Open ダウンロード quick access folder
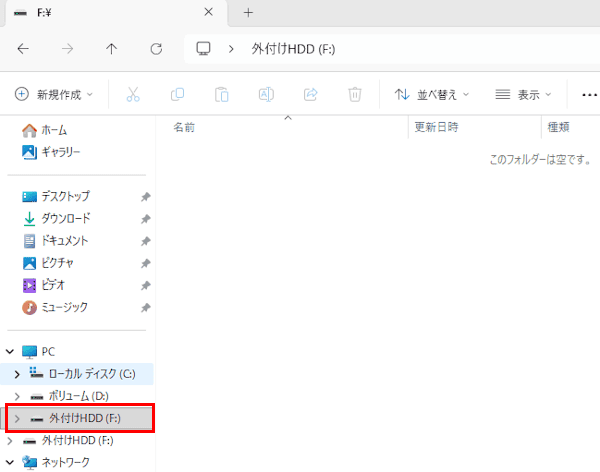600x472 pixels. pyautogui.click(x=56, y=219)
